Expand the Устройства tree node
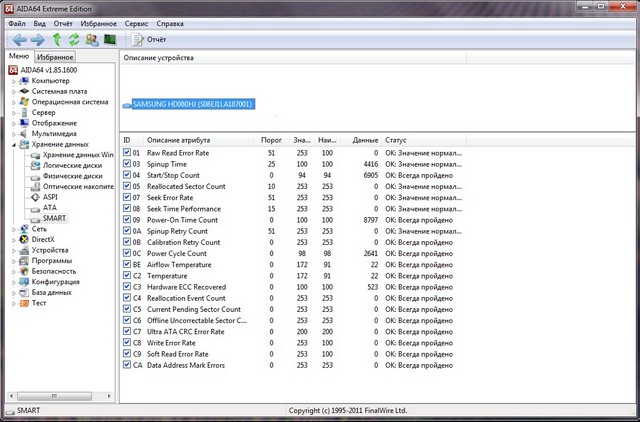Viewport: 640px width, 422px height. coord(13,251)
